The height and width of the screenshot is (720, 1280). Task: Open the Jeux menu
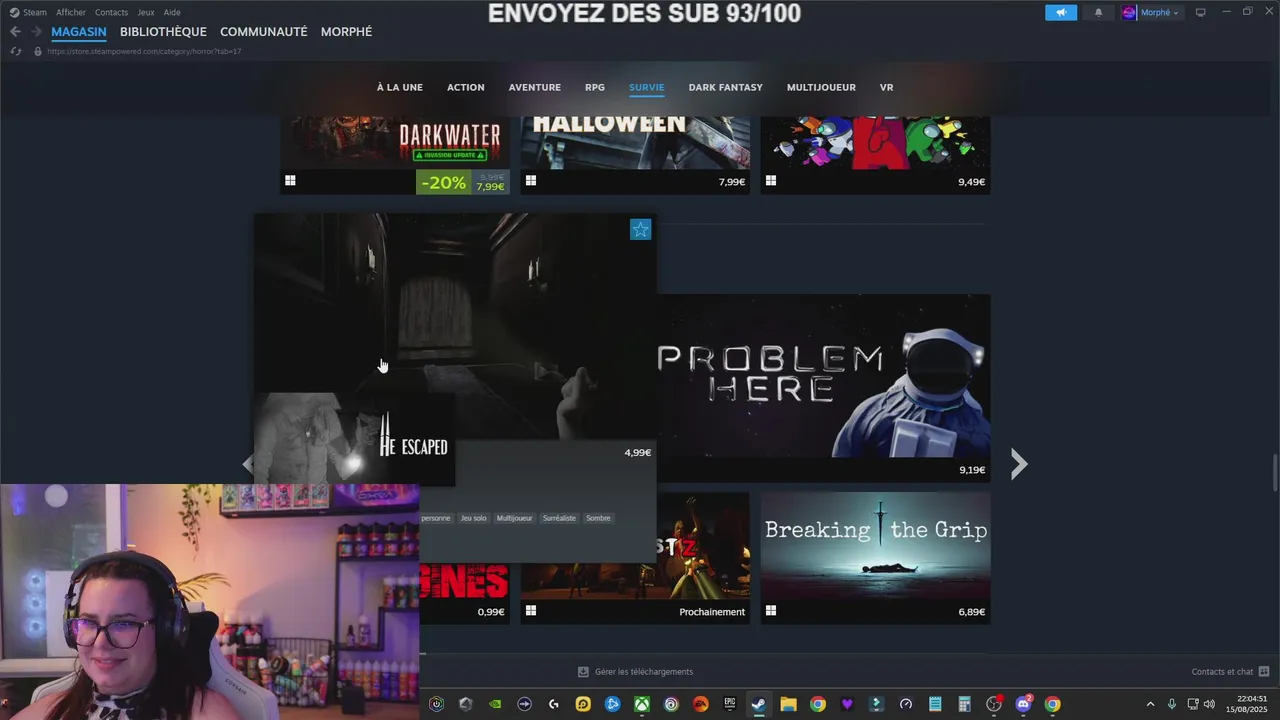[146, 12]
